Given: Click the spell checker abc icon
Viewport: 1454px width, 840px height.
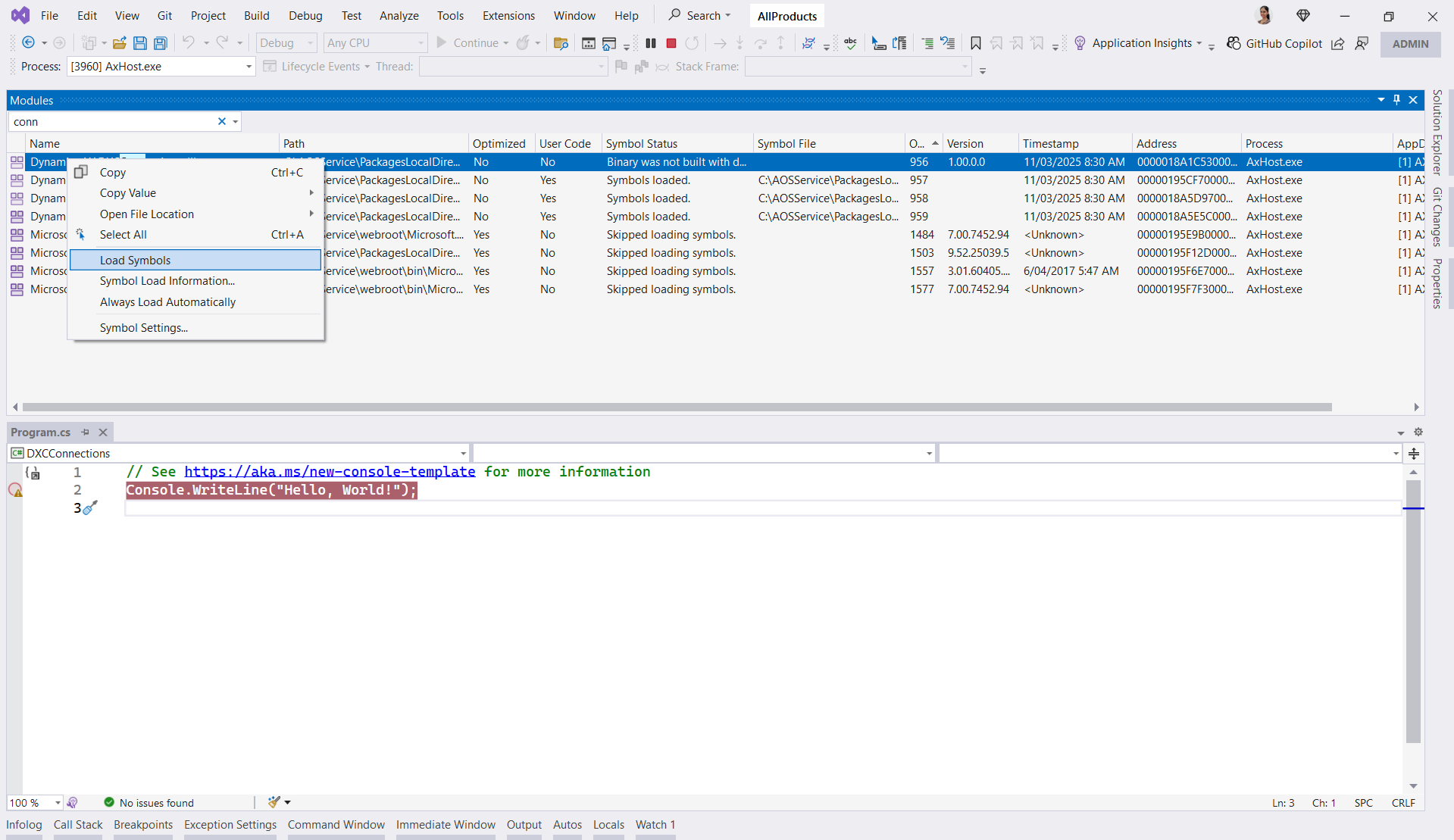Looking at the screenshot, I should (x=851, y=43).
